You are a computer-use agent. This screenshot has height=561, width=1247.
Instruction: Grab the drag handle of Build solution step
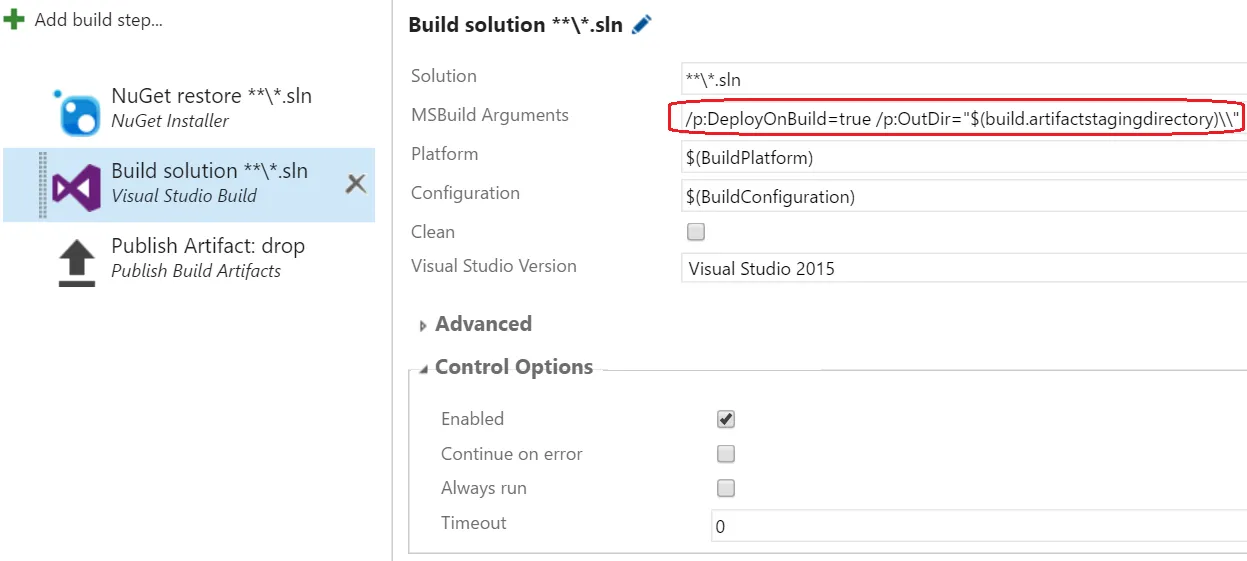click(x=42, y=185)
